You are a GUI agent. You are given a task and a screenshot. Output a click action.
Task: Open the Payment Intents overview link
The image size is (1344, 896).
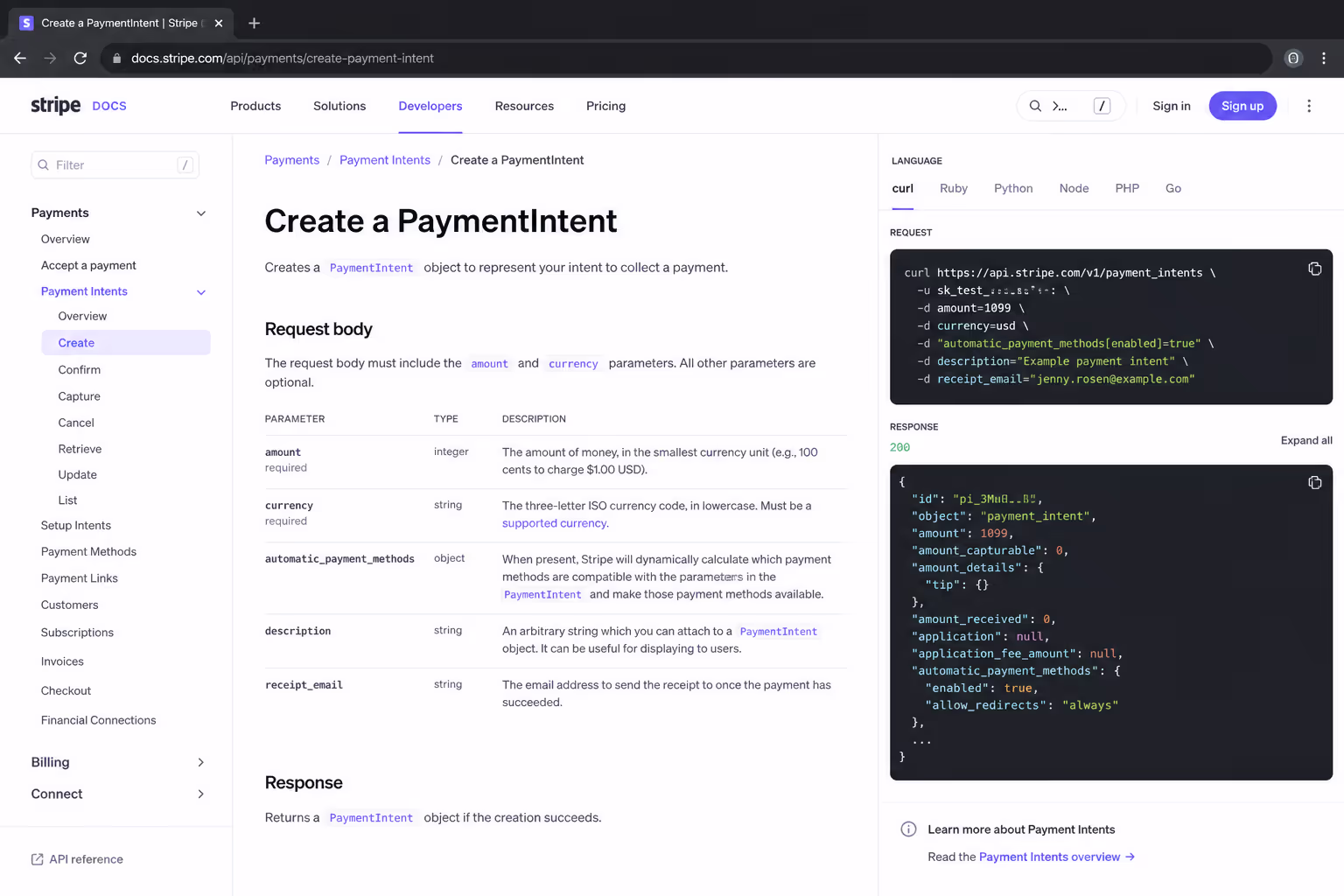click(x=1057, y=857)
